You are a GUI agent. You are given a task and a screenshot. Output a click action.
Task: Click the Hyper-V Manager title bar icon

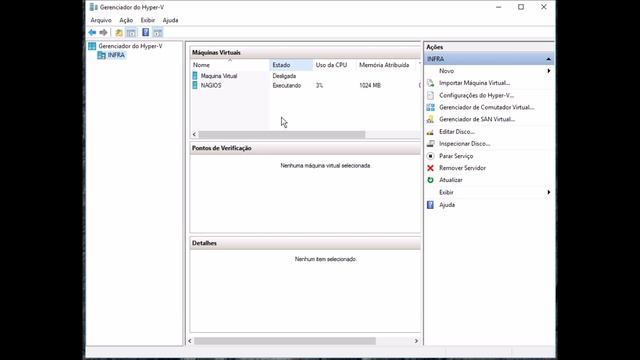(x=93, y=7)
